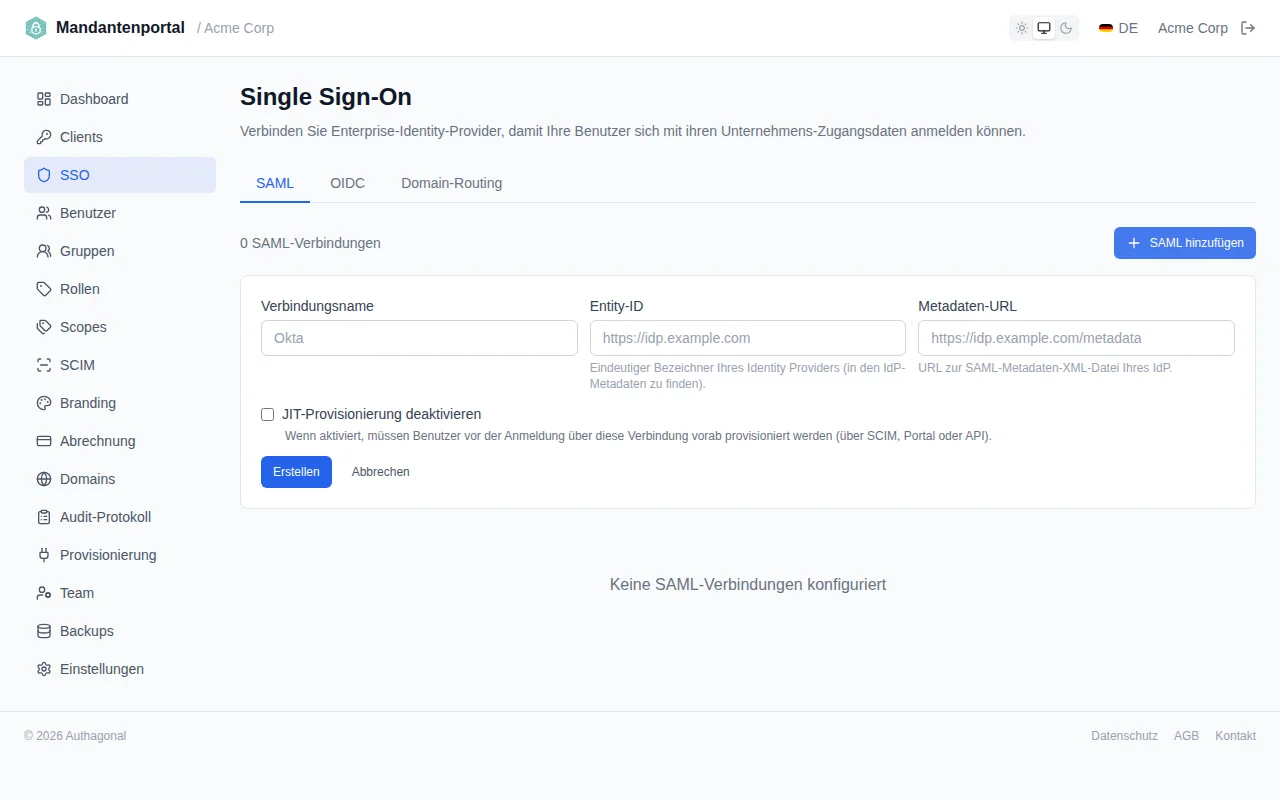Image resolution: width=1280 pixels, height=800 pixels.
Task: Switch to the SAML tab
Action: coord(275,183)
